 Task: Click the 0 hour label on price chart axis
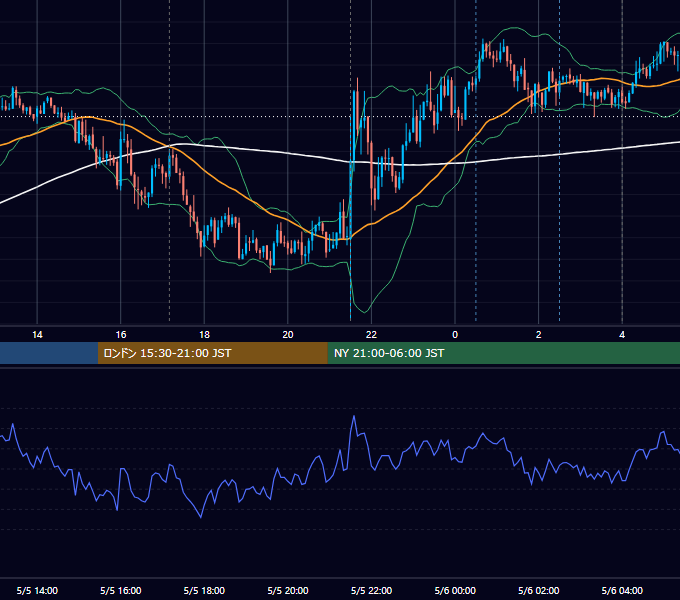(x=455, y=335)
